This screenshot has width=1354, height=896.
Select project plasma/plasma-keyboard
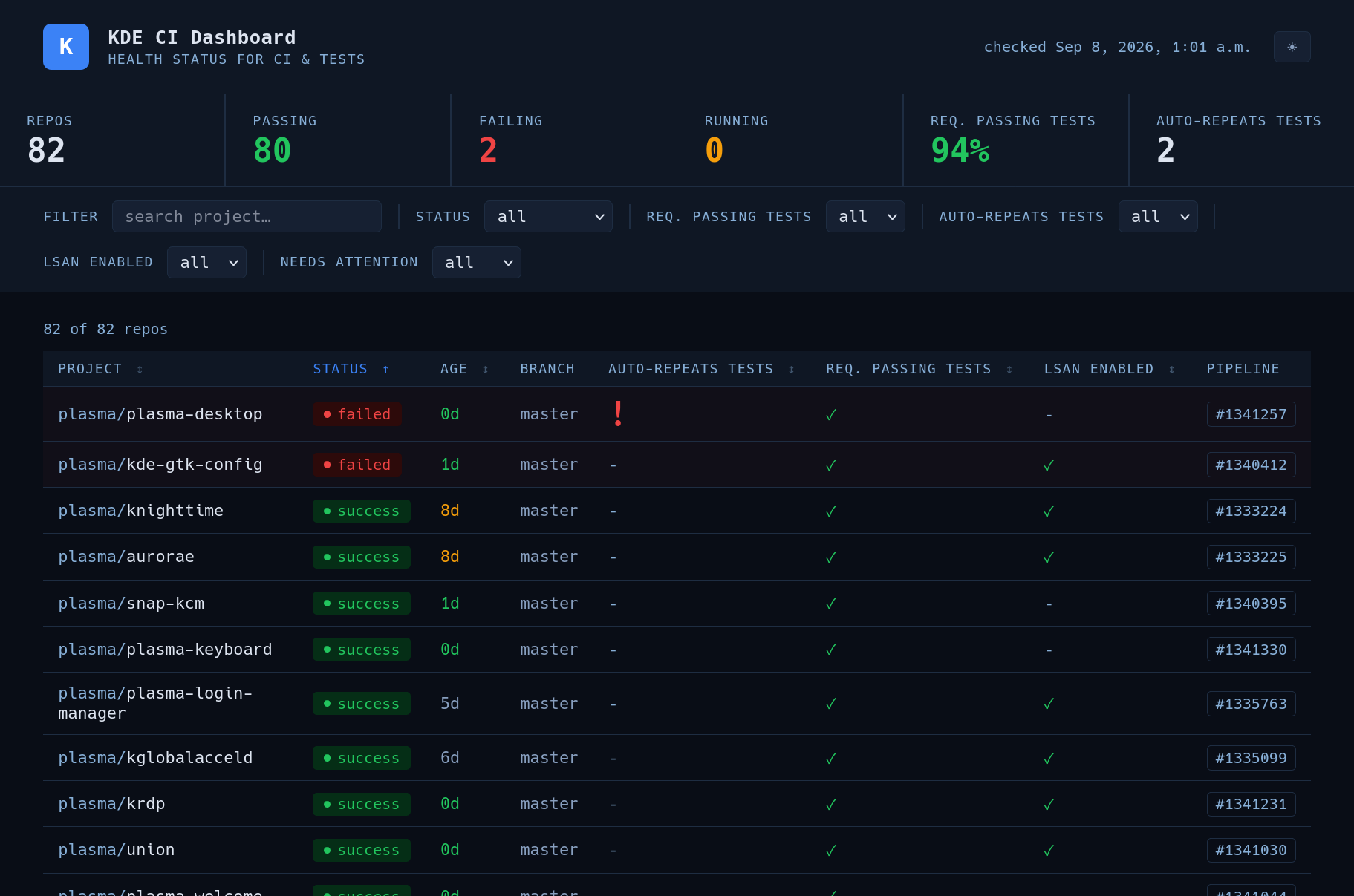coord(165,650)
